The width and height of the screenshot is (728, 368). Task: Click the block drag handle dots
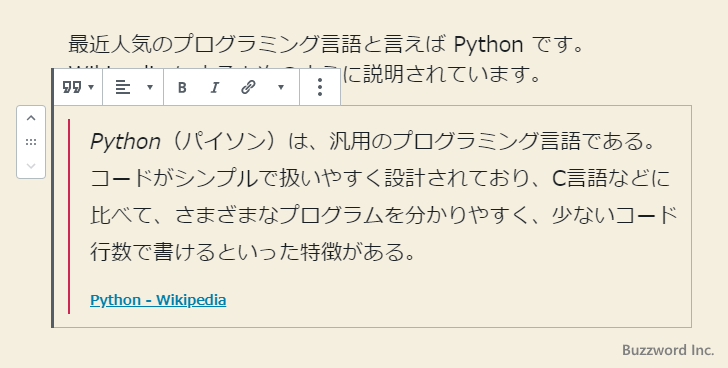tap(31, 142)
